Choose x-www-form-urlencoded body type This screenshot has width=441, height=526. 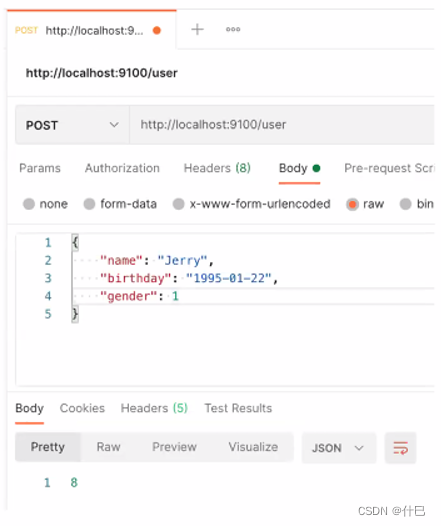tap(178, 204)
